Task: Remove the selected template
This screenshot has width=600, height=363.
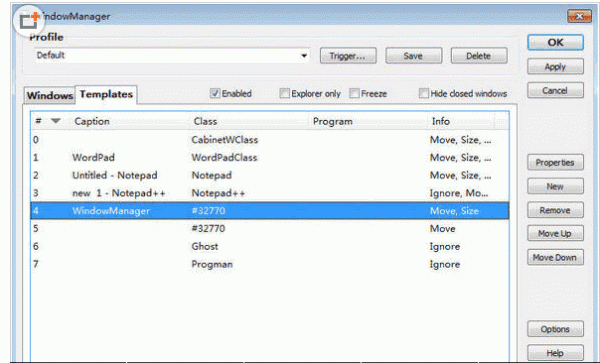Action: 555,210
